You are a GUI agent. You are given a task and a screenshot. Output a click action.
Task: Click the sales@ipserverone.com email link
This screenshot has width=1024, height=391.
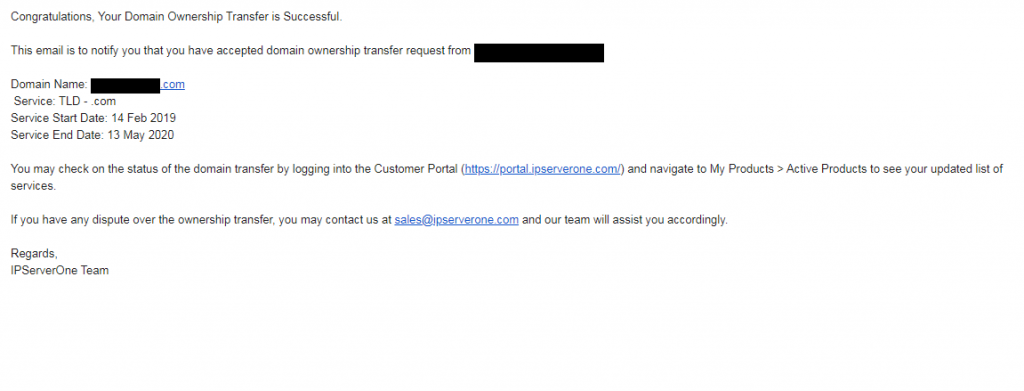(456, 220)
